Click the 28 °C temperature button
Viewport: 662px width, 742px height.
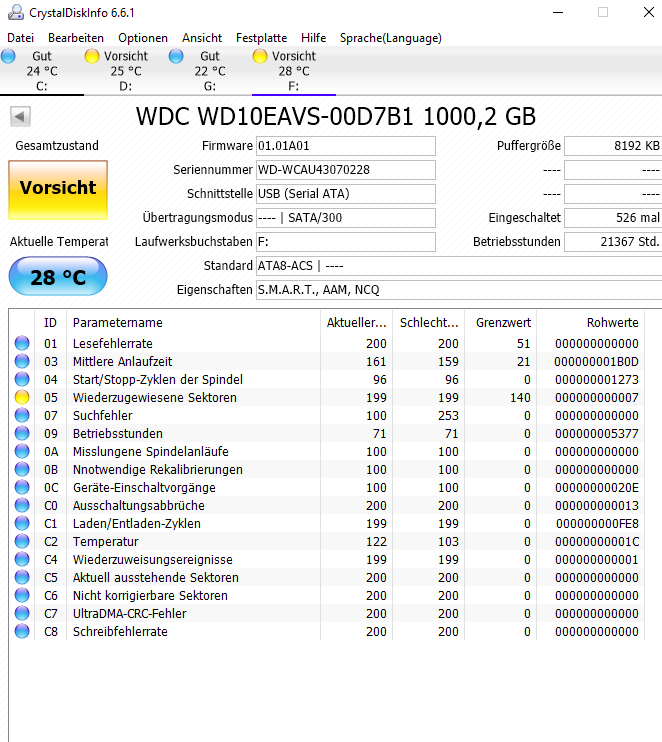[x=58, y=276]
